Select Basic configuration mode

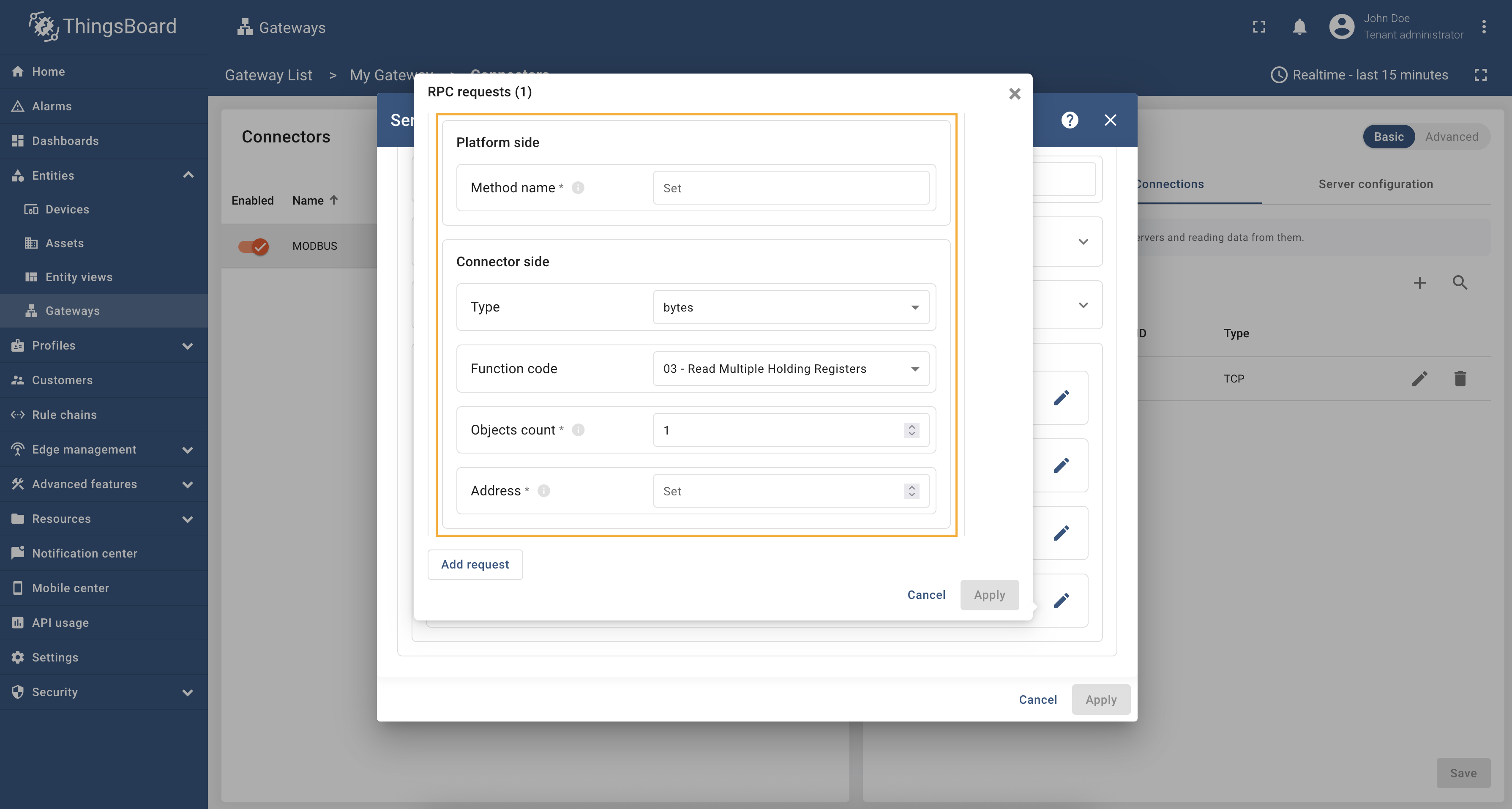coord(1388,137)
